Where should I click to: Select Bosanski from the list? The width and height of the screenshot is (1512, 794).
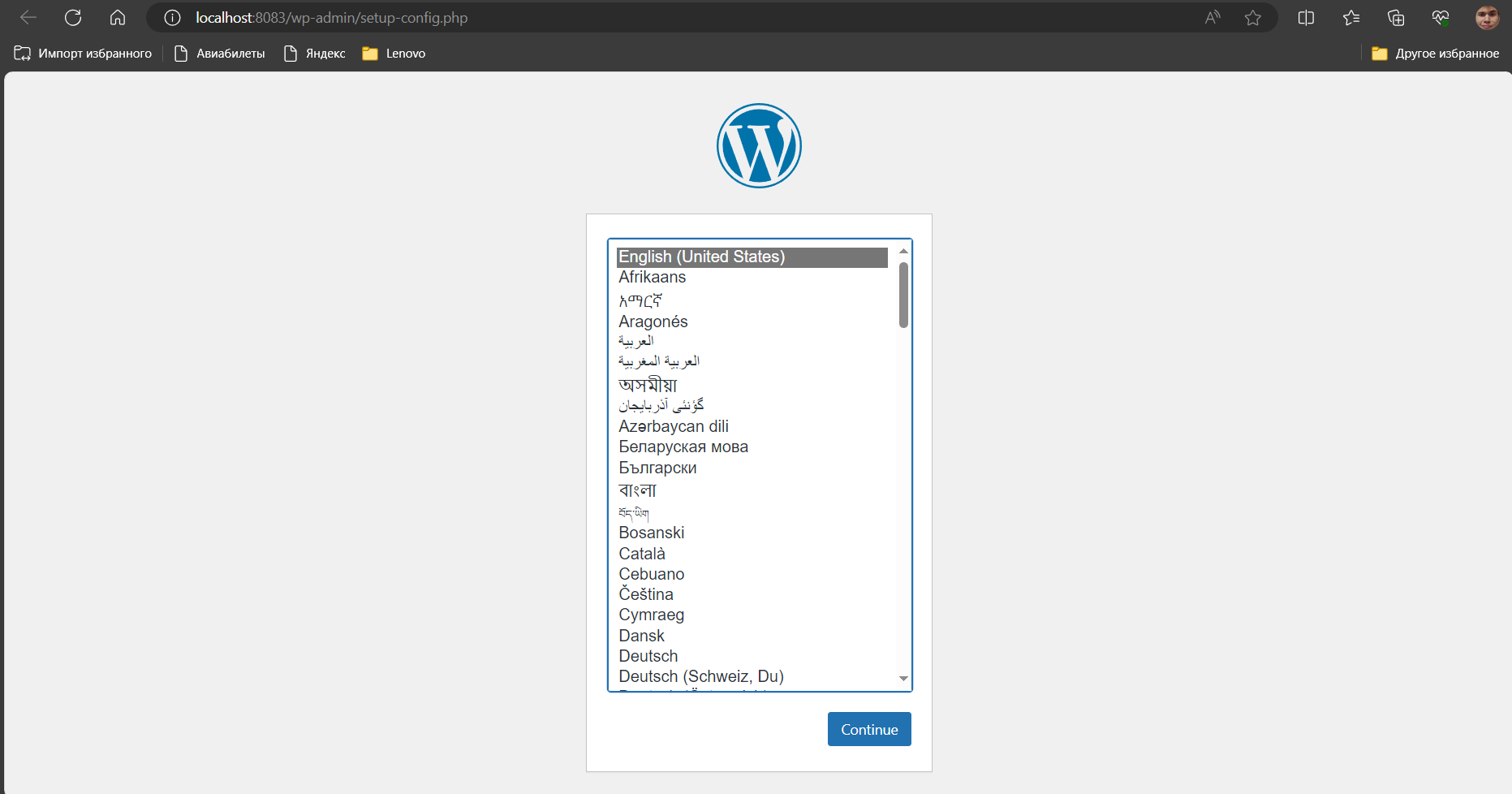[752, 533]
